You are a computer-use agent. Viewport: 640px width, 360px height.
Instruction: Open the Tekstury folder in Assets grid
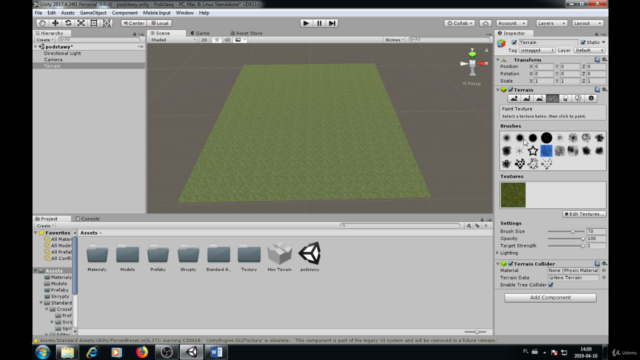point(249,258)
